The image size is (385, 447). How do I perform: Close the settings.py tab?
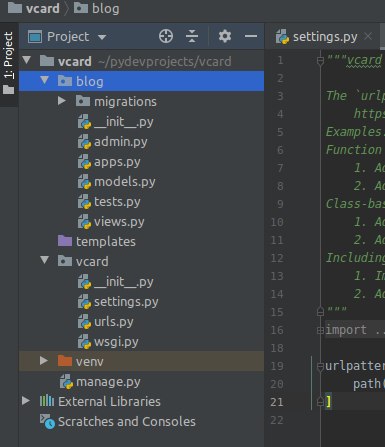(x=368, y=36)
